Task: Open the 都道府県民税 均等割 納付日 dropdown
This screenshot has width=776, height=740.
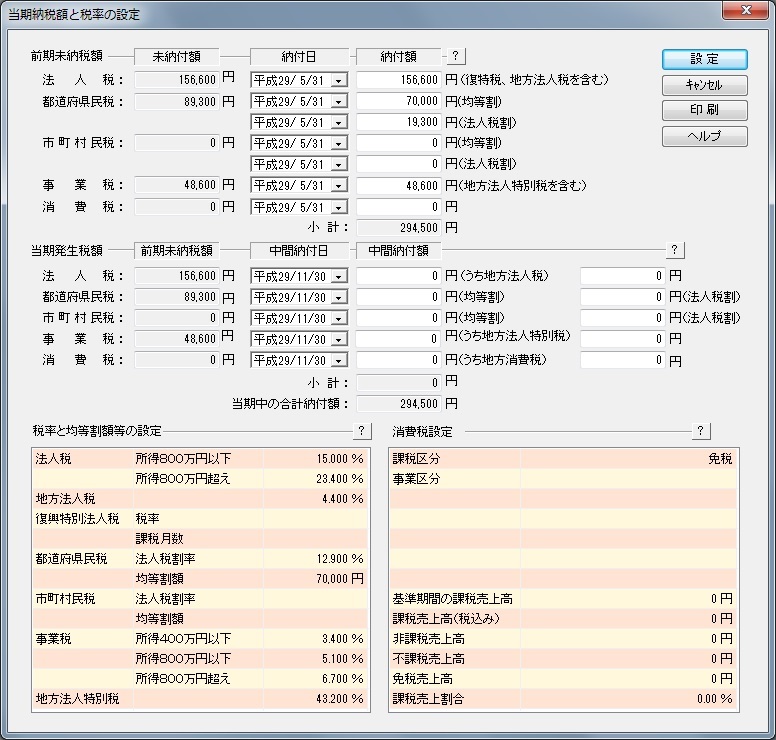Action: click(x=337, y=101)
